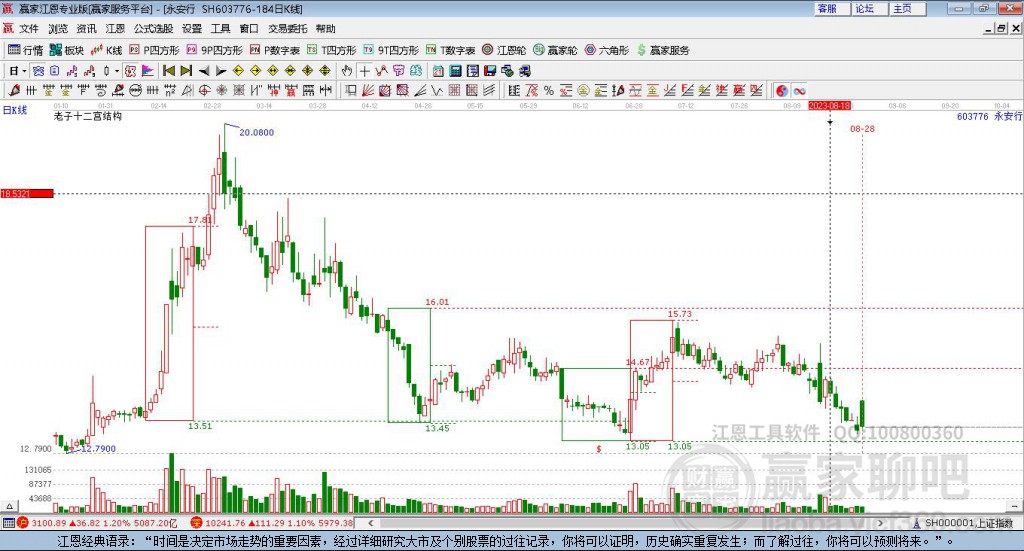Open the 文件 menu
The width and height of the screenshot is (1024, 551).
(29, 29)
